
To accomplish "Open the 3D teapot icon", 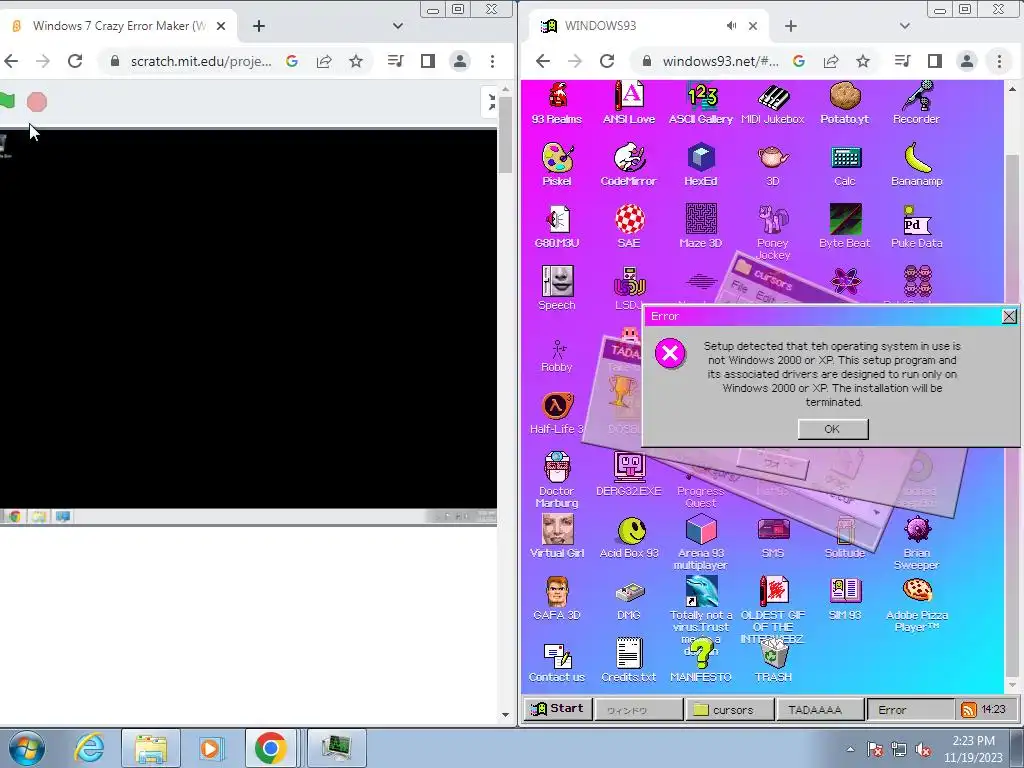I will pyautogui.click(x=773, y=165).
